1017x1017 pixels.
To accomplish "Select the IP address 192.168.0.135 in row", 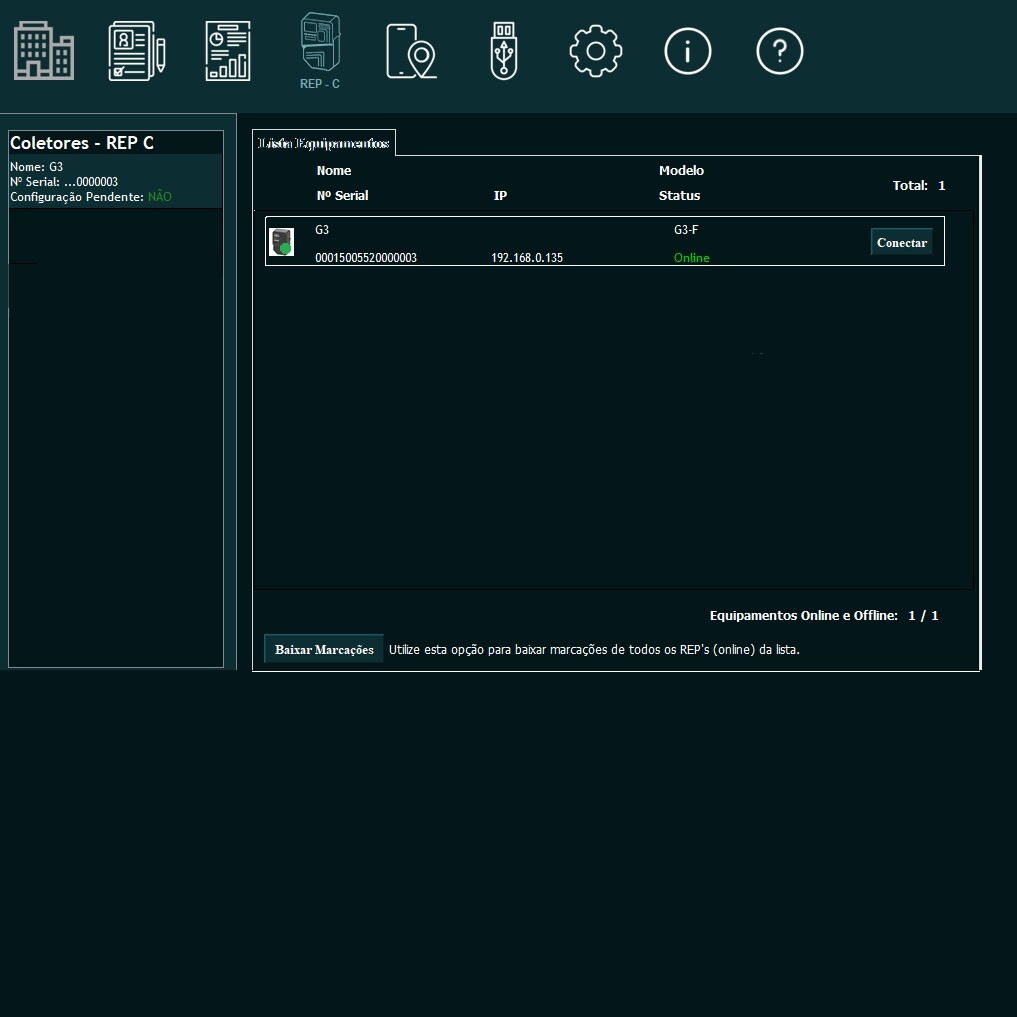I will (527, 258).
